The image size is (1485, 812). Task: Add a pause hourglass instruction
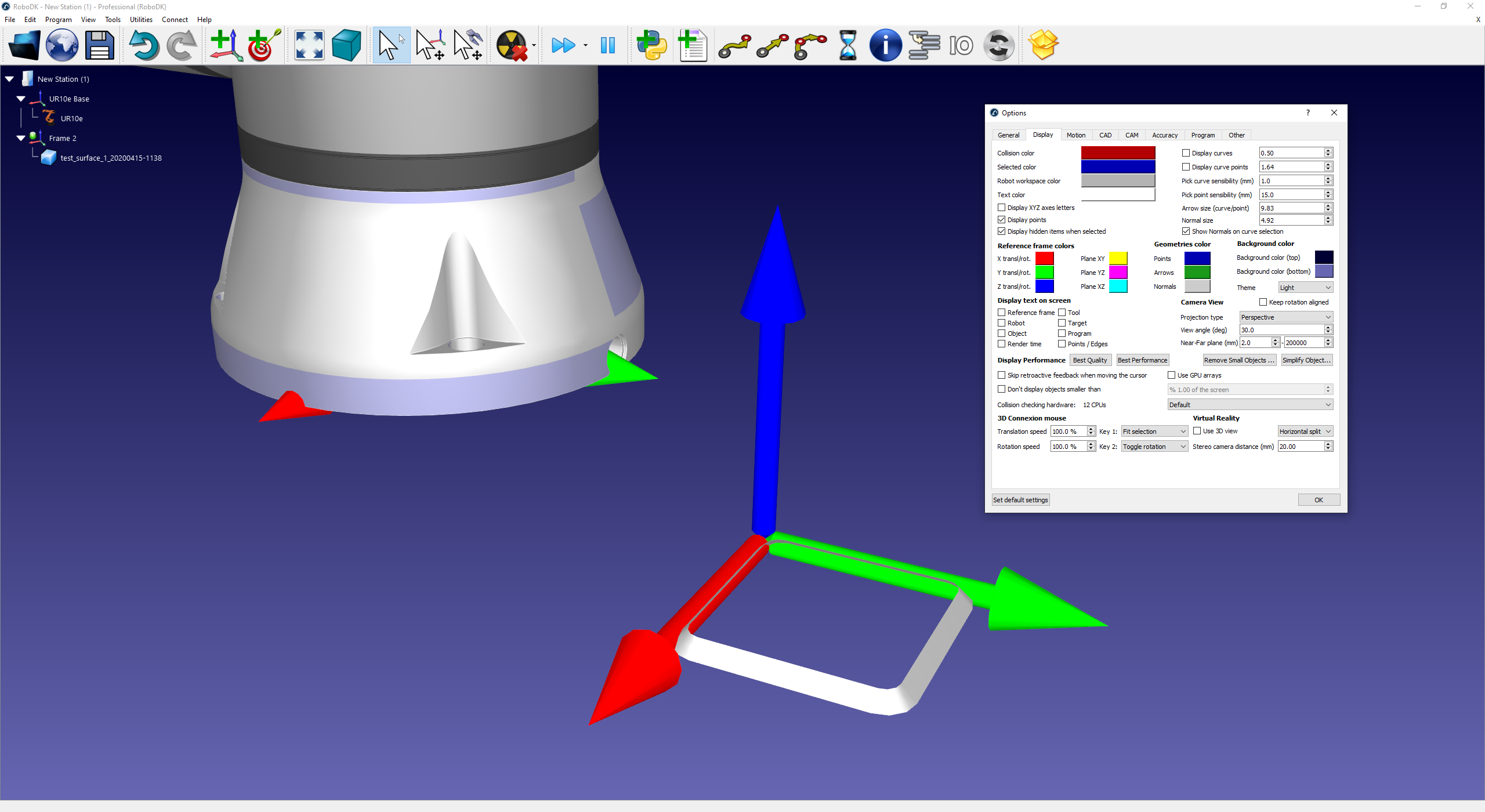tap(847, 45)
